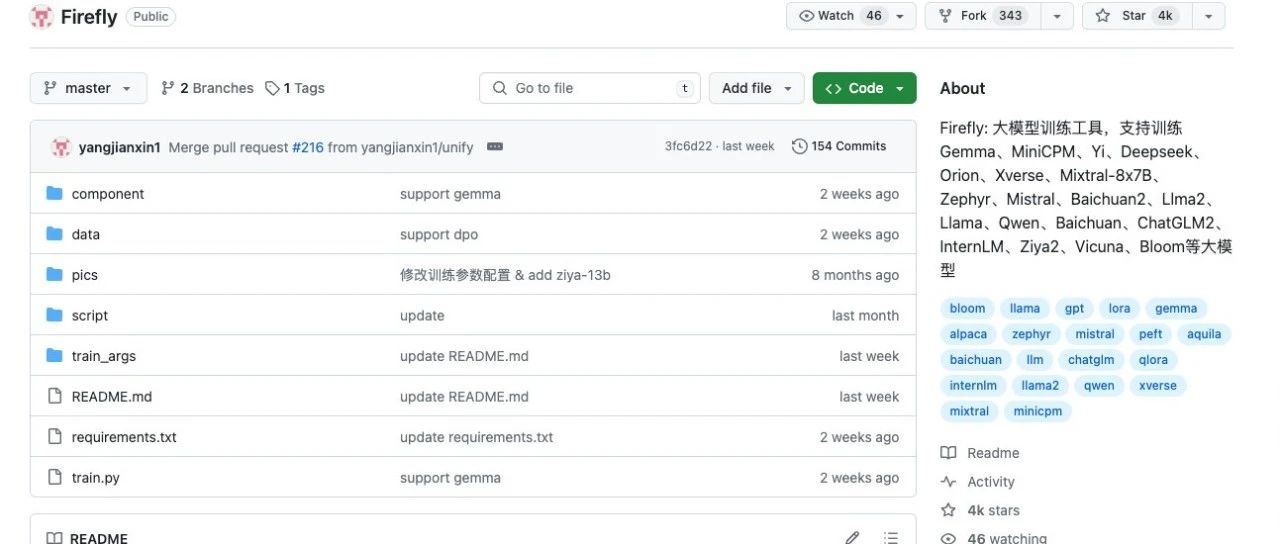Open the Add file dropdown
Viewport: 1280px width, 544px height.
757,88
